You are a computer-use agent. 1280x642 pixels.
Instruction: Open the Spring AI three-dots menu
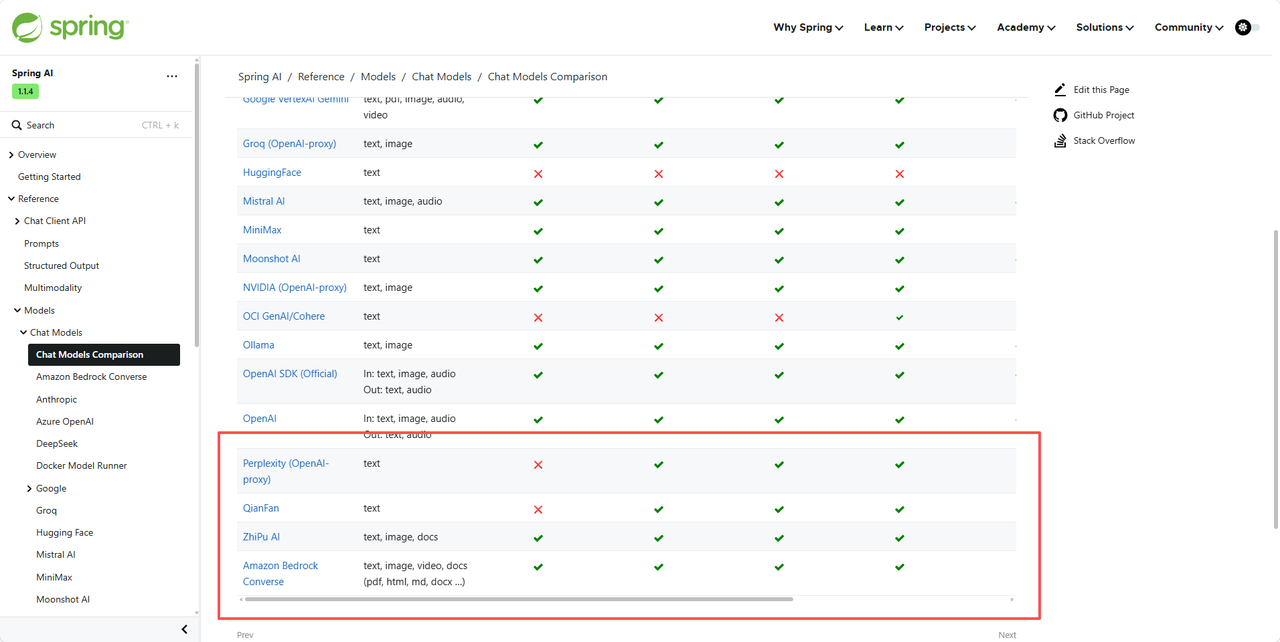[x=172, y=75]
